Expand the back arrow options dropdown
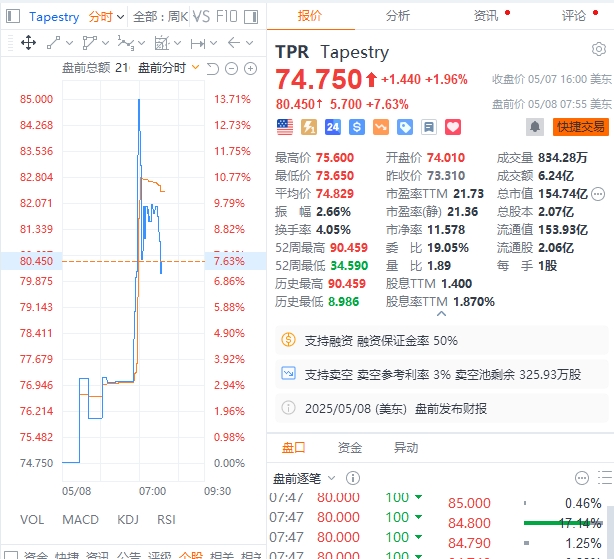Viewport: 614px width, 559px height. [249, 43]
